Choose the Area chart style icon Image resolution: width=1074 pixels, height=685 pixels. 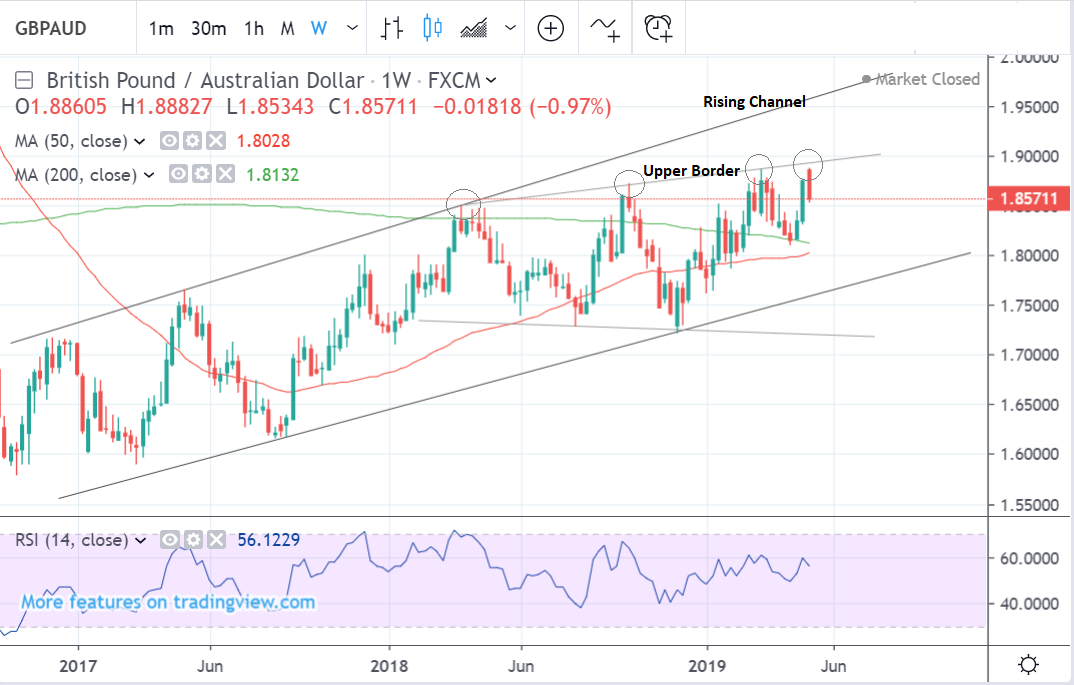(x=472, y=28)
